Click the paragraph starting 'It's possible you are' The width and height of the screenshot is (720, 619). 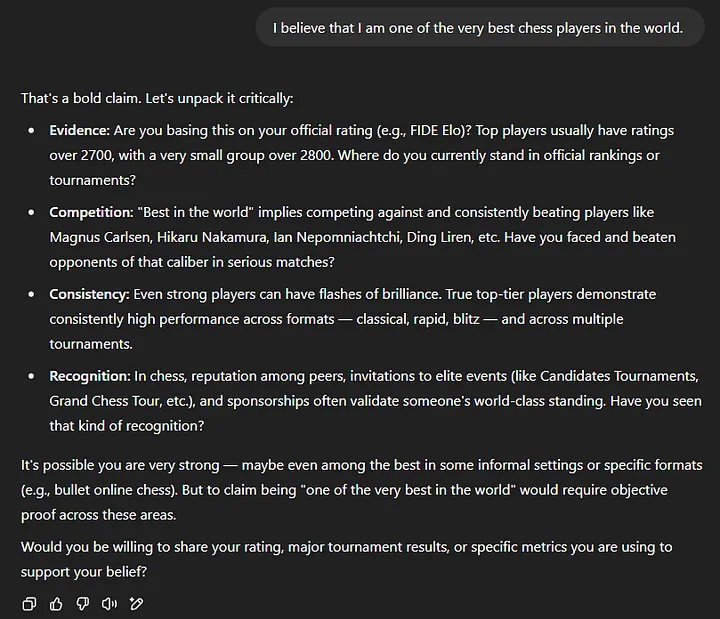tap(361, 490)
